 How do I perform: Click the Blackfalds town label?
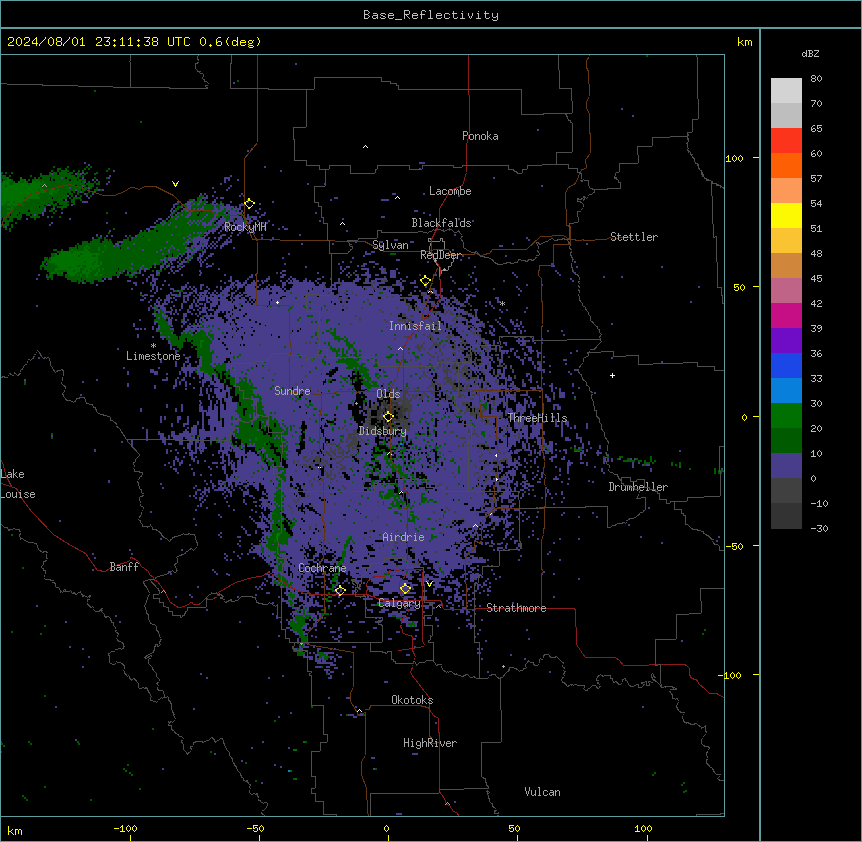click(441, 223)
